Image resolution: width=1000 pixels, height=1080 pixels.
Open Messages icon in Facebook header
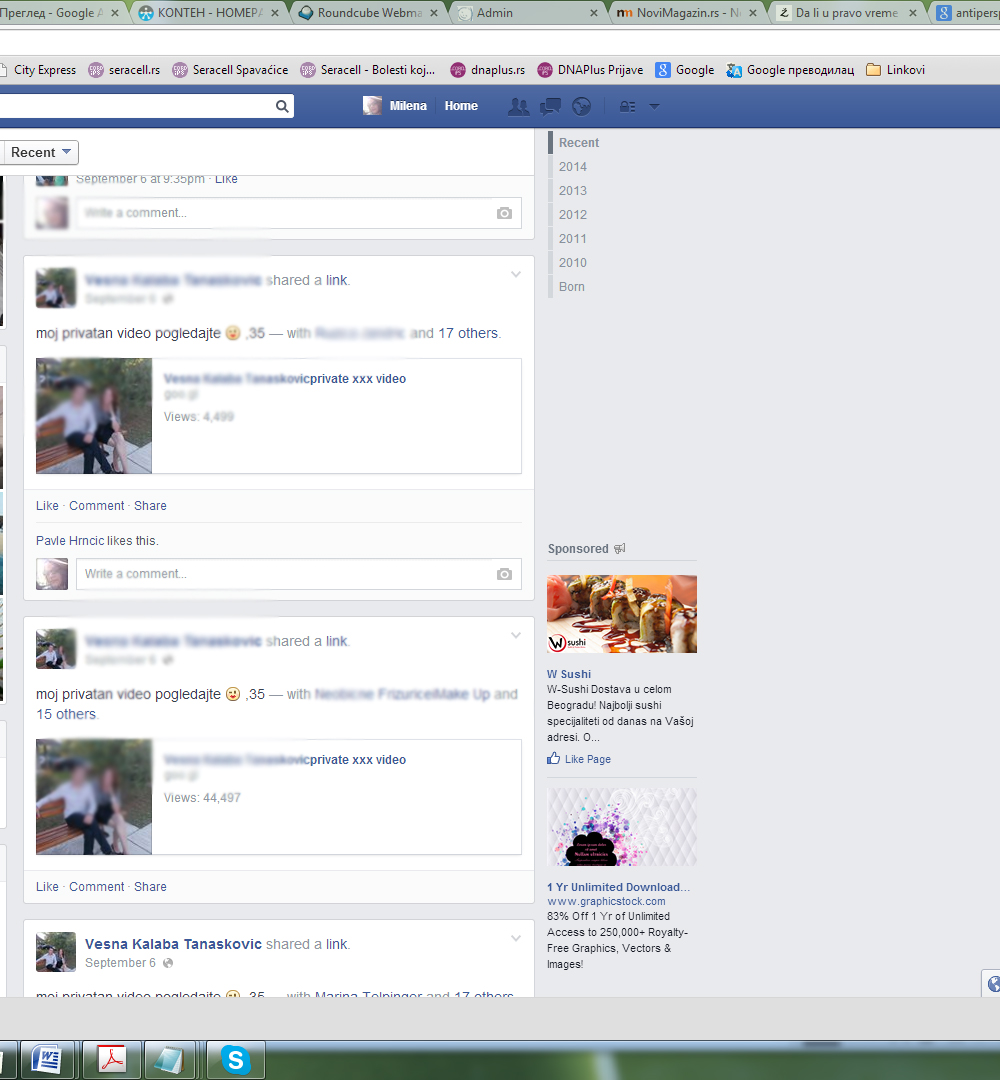pyautogui.click(x=550, y=106)
